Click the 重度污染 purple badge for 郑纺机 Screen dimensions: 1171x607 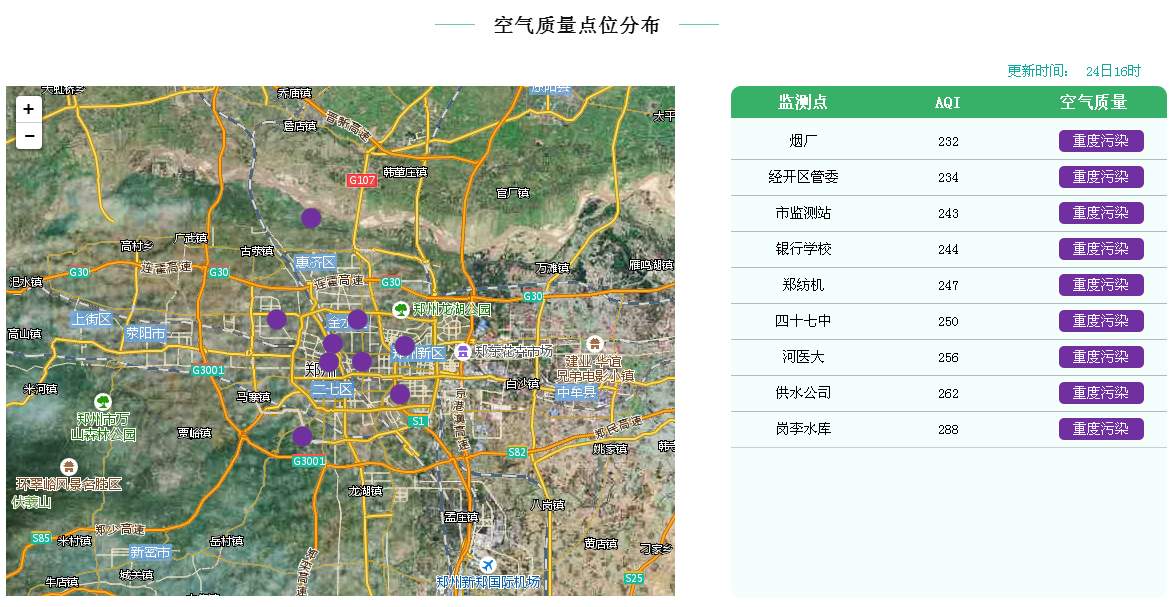[x=1100, y=285]
